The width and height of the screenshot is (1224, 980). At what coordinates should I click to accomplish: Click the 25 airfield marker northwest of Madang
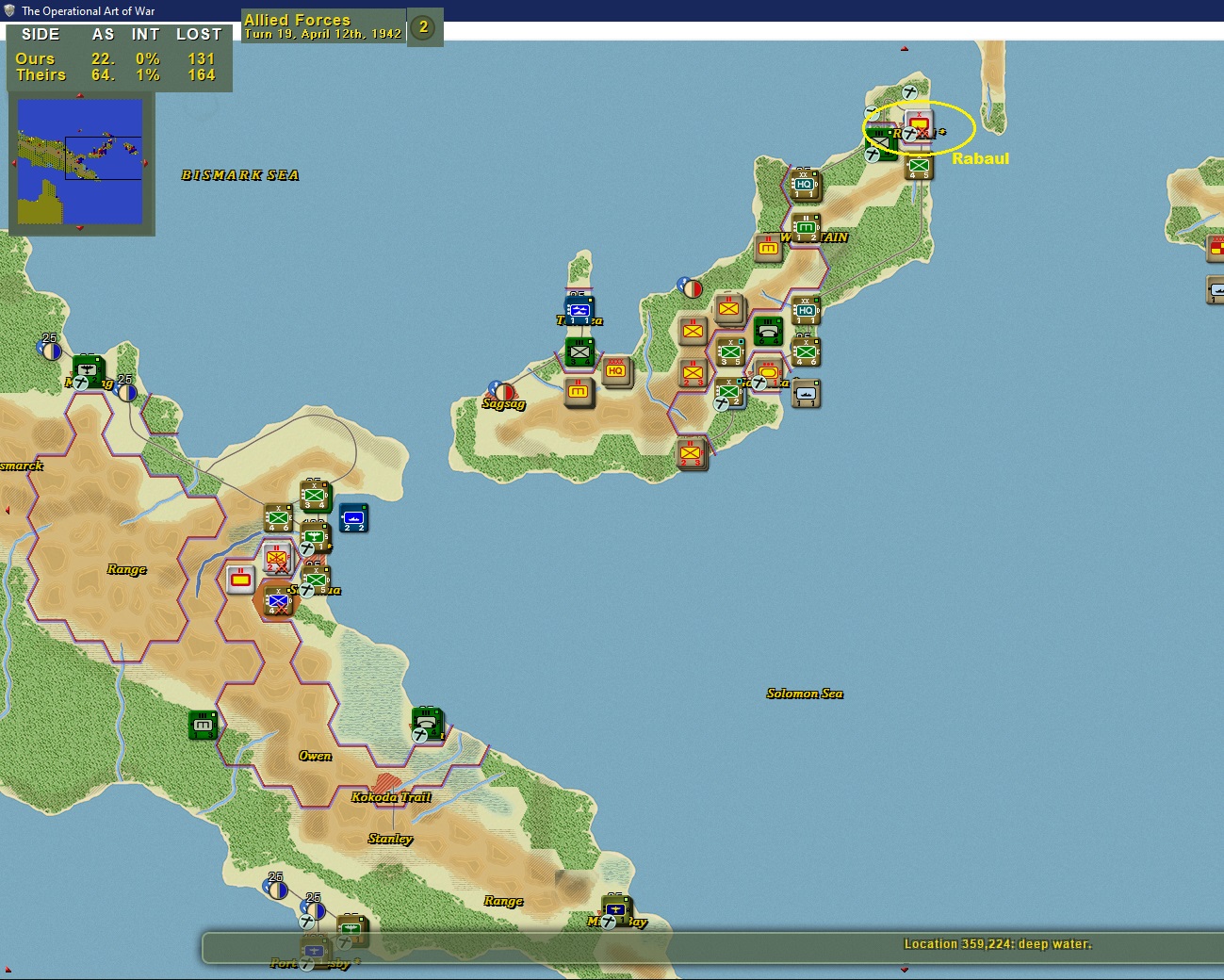(x=50, y=350)
